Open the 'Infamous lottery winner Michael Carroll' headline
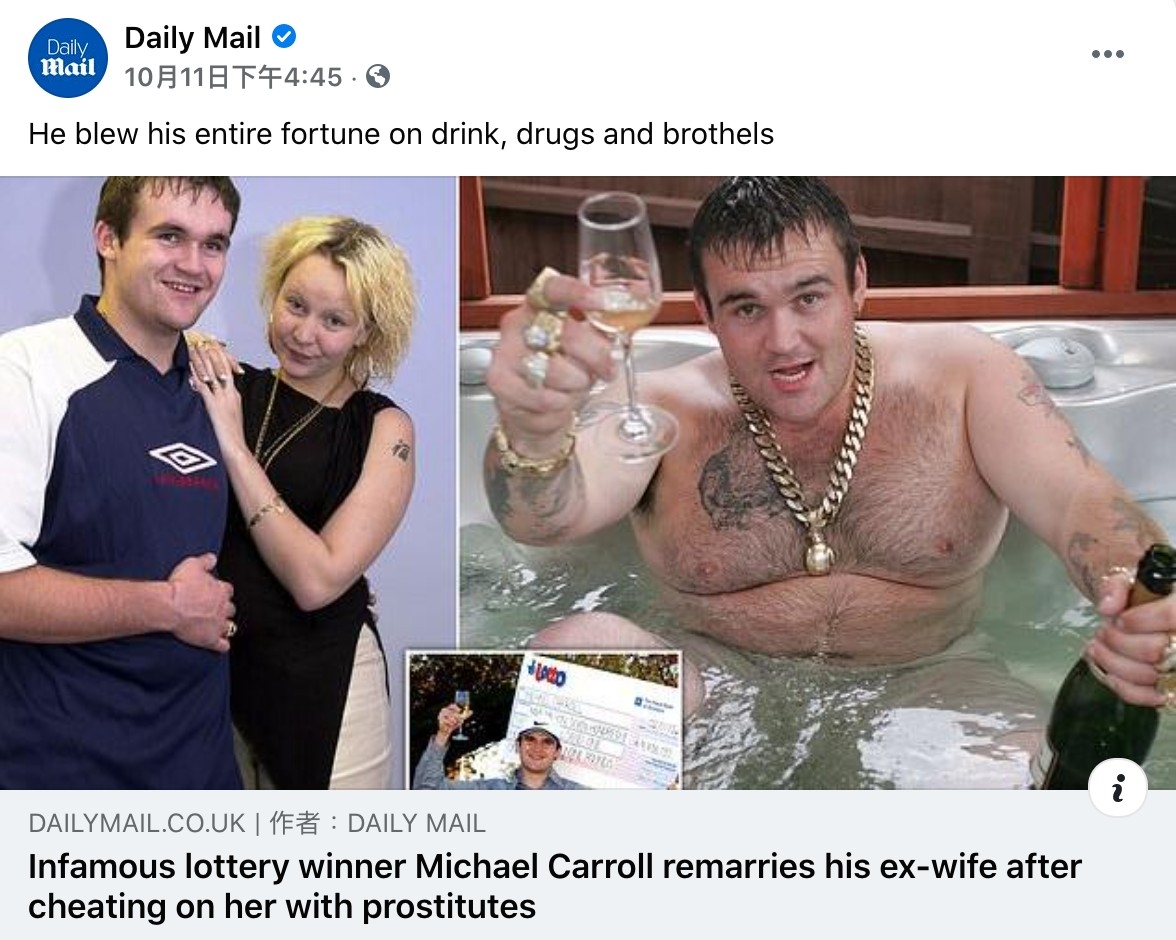 555,886
